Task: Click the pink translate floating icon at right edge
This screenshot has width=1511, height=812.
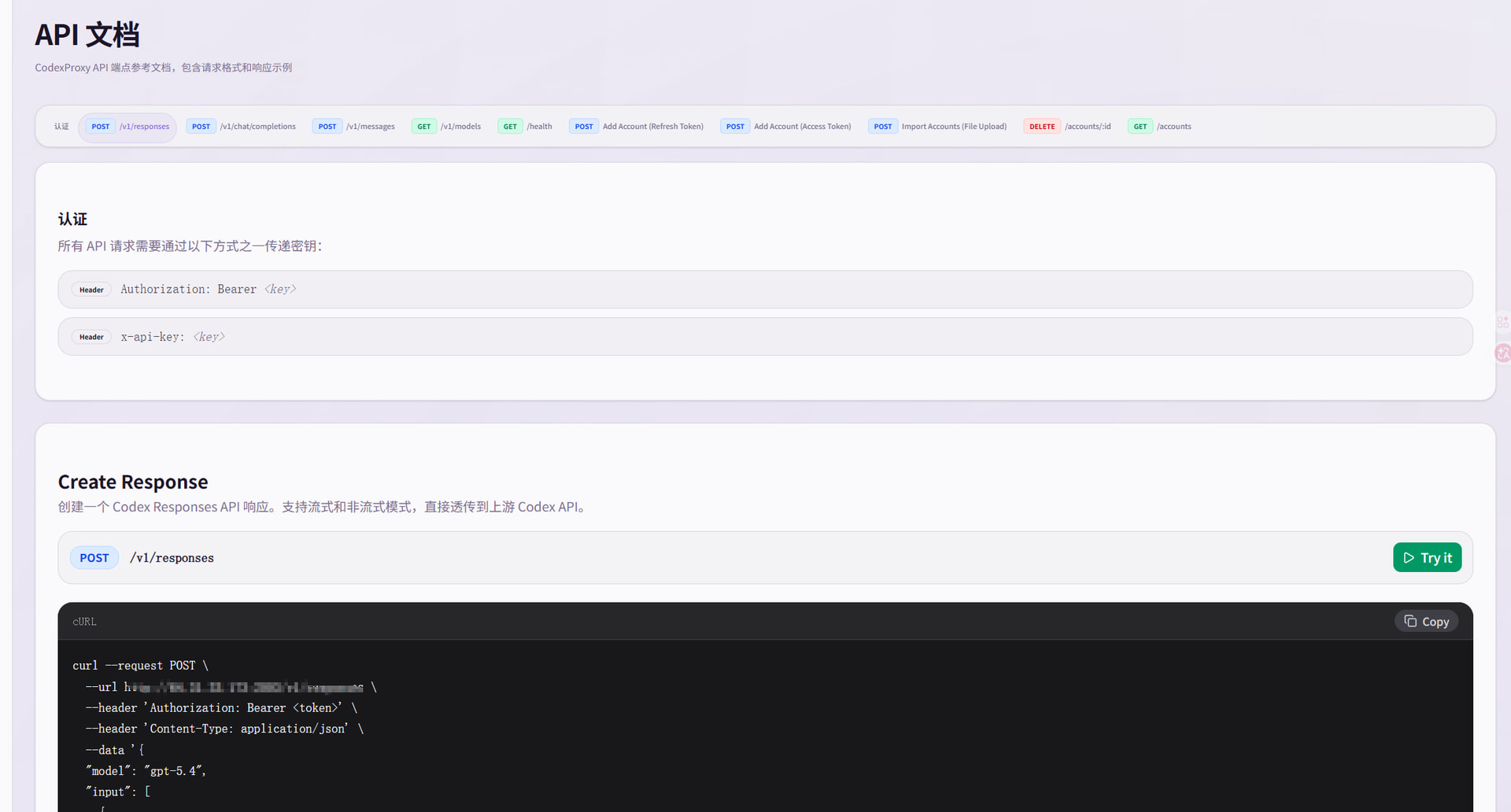Action: [x=1502, y=352]
